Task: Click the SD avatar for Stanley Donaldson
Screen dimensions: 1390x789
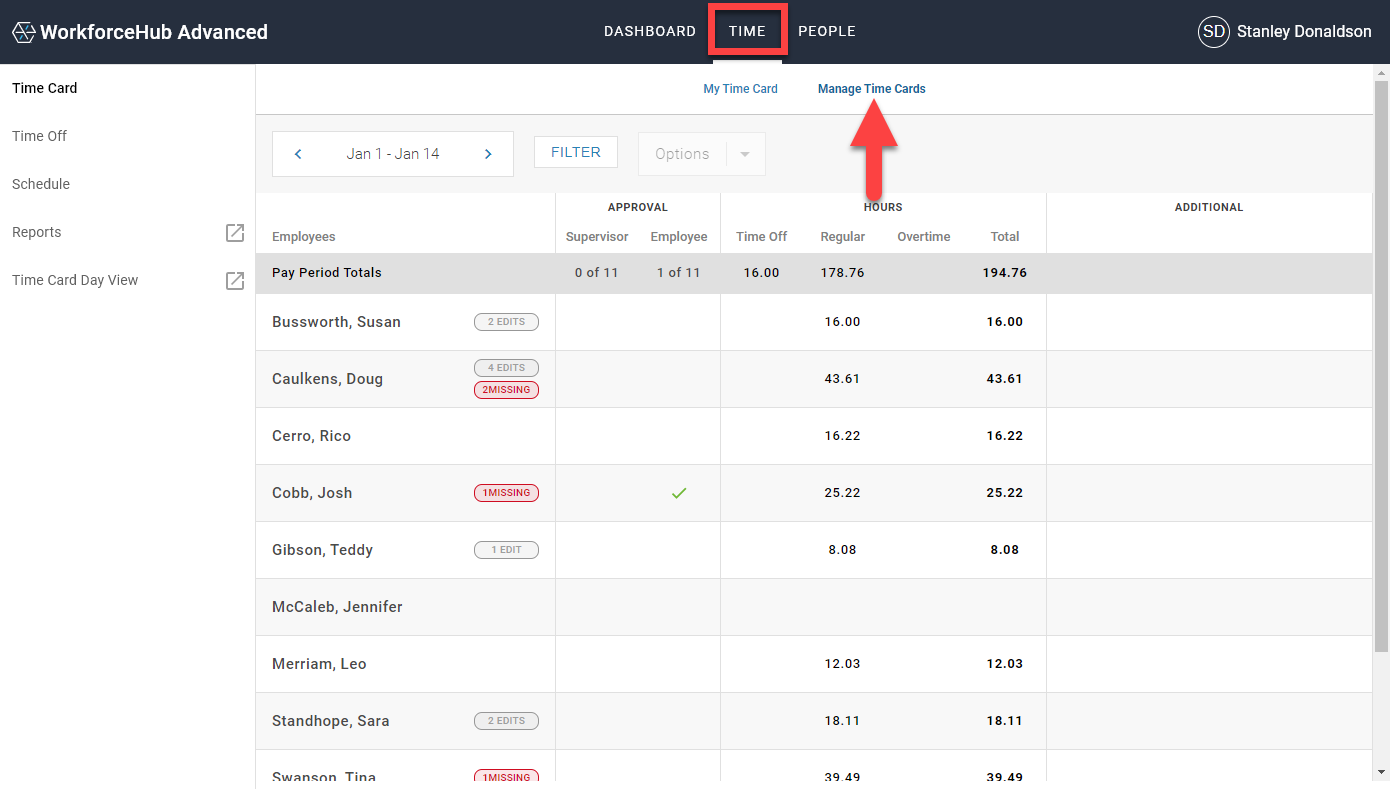Action: click(1213, 31)
